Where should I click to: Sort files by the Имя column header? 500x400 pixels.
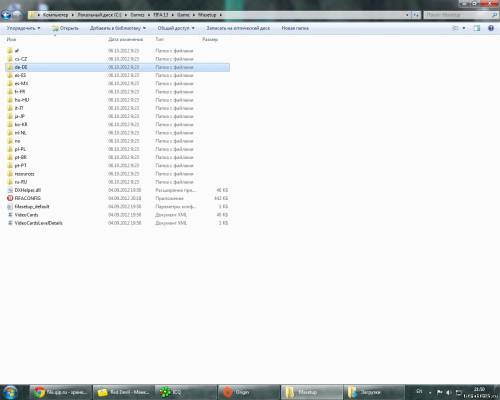pyautogui.click(x=11, y=39)
